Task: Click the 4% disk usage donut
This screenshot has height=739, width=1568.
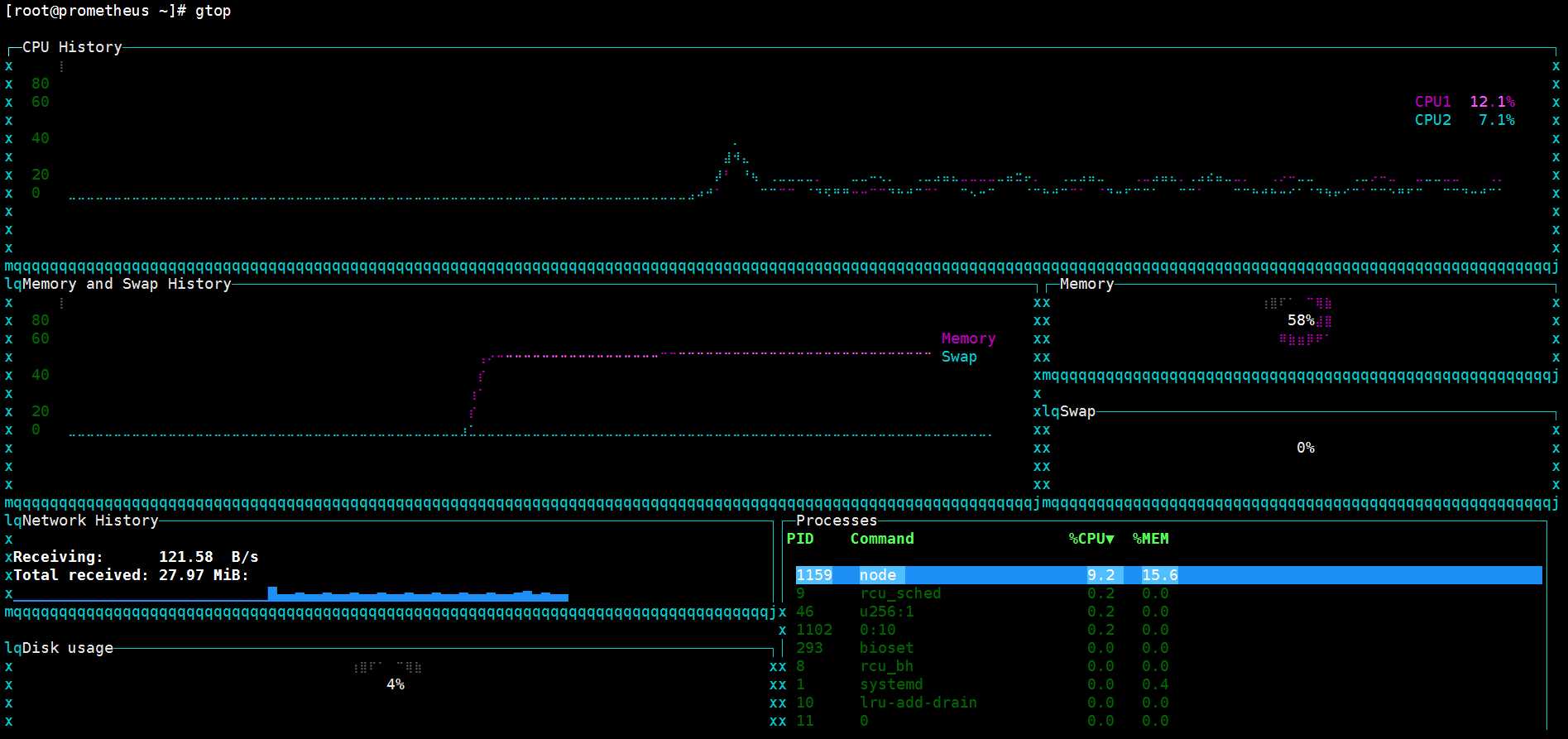Action: click(x=396, y=684)
